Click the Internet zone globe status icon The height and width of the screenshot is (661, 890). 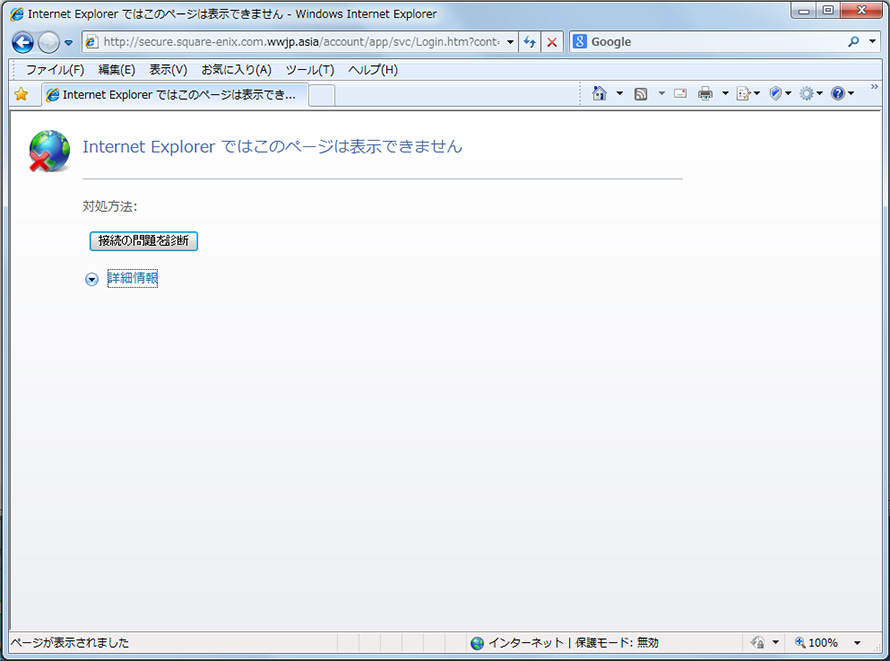[x=477, y=643]
